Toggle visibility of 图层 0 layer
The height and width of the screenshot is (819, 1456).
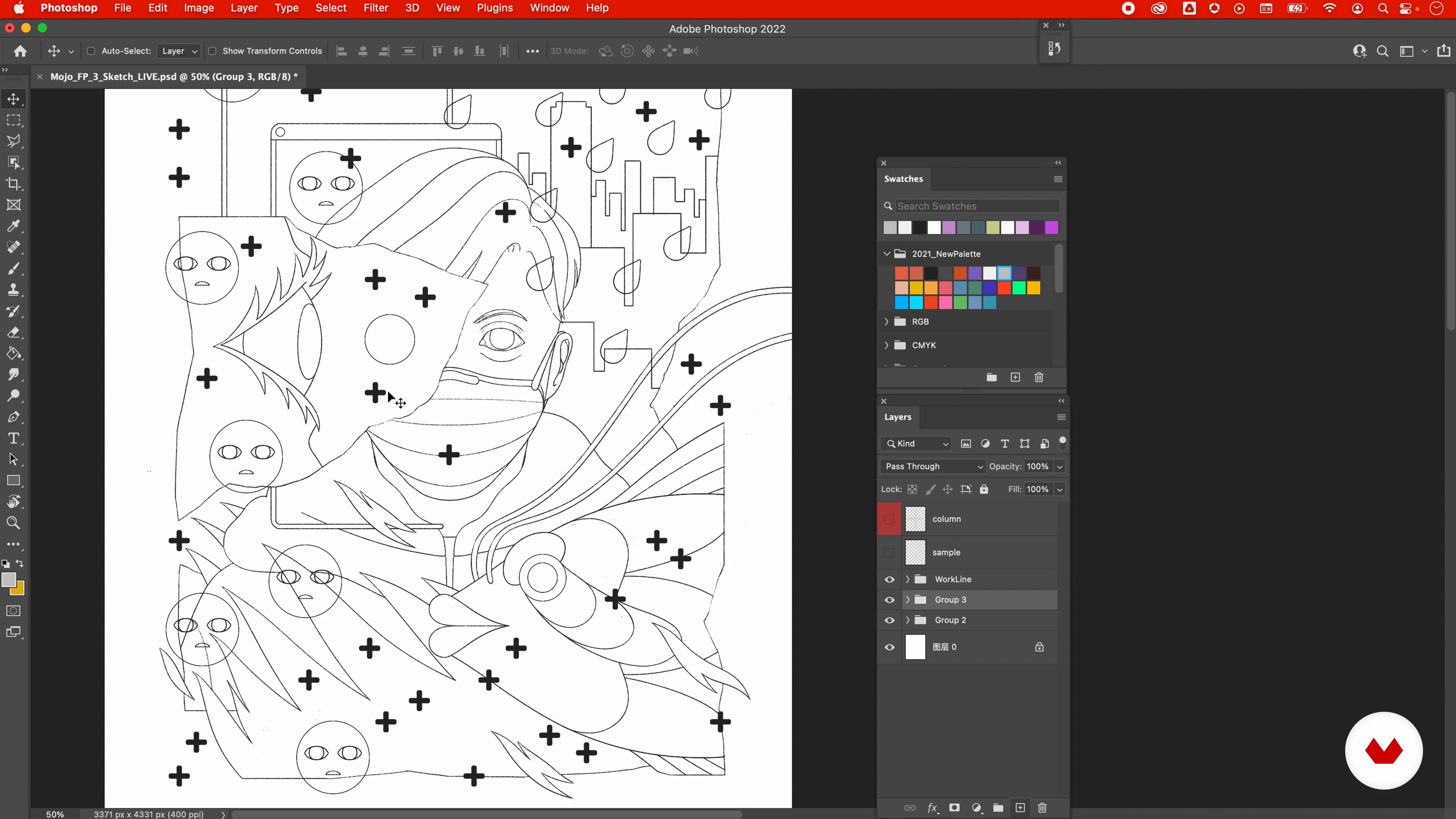tap(890, 647)
